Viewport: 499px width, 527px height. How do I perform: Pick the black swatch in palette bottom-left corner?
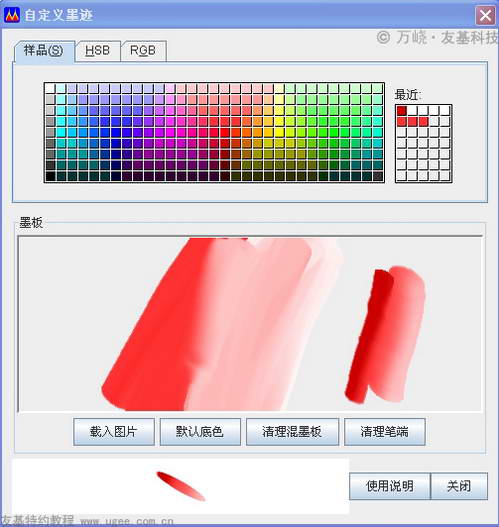point(50,176)
